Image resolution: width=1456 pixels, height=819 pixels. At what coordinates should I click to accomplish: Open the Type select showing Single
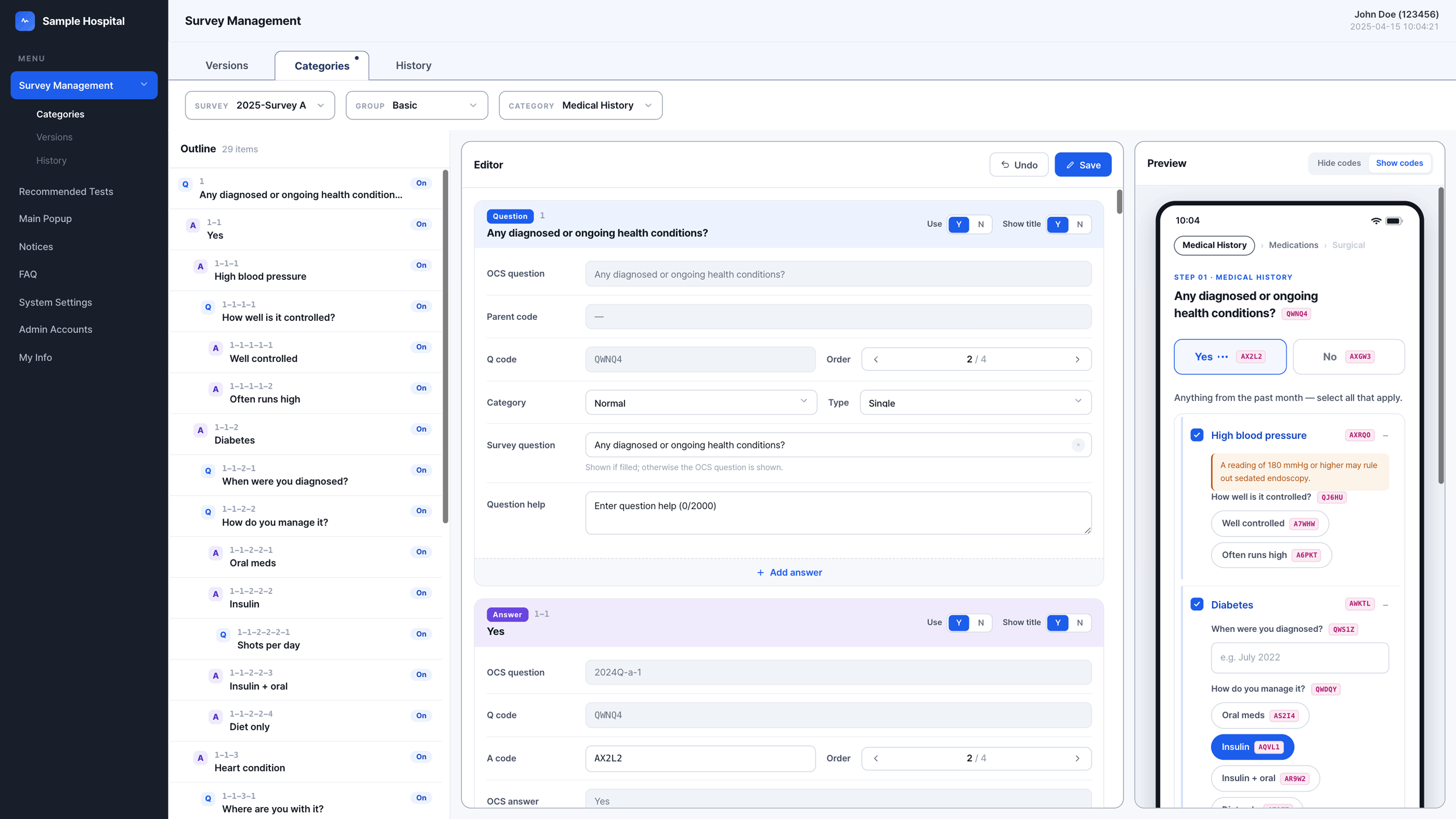coord(975,403)
